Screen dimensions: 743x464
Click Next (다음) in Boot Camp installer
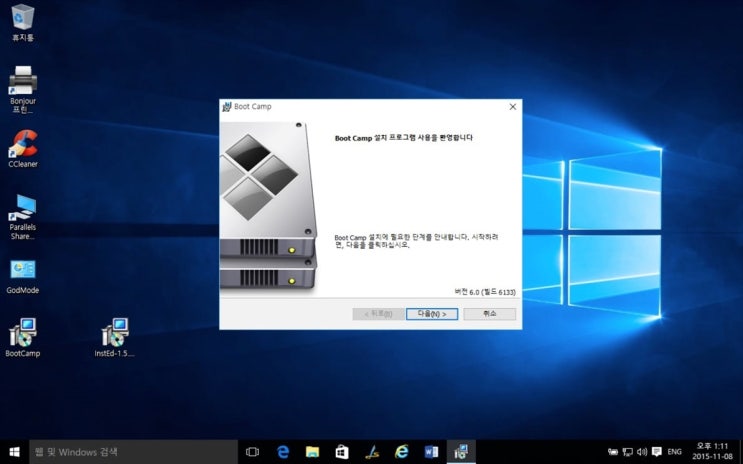tap(432, 314)
